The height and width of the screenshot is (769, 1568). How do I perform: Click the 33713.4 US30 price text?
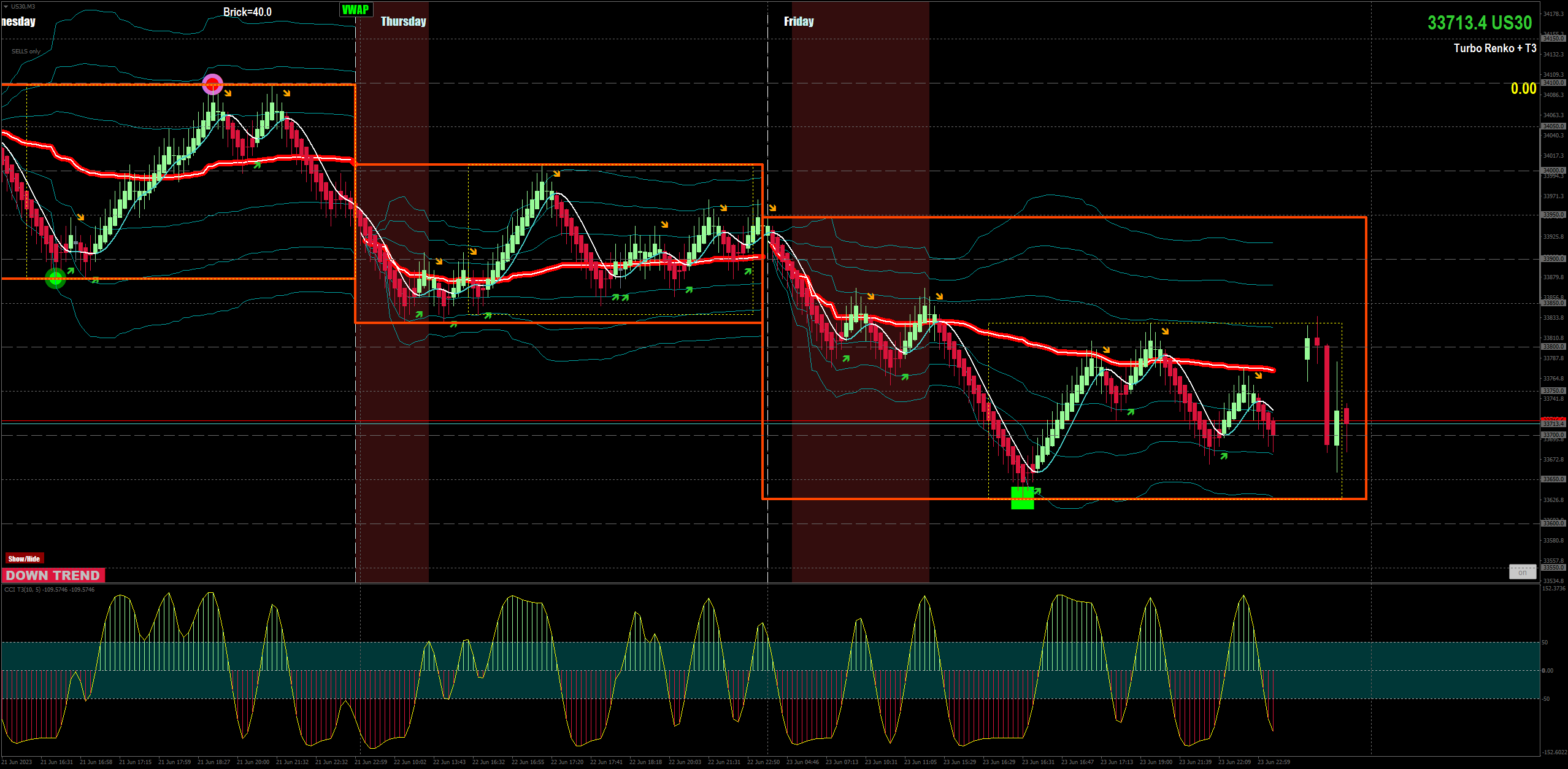1479,23
